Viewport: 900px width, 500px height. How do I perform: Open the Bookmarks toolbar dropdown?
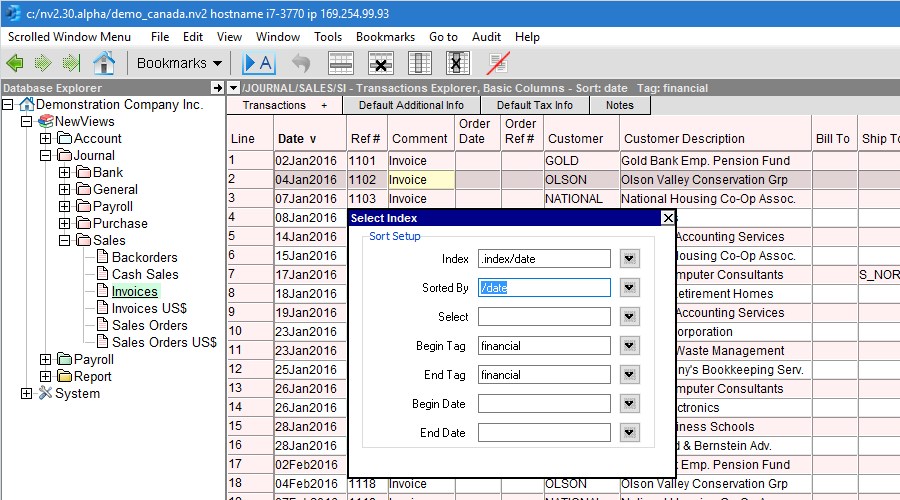point(179,63)
